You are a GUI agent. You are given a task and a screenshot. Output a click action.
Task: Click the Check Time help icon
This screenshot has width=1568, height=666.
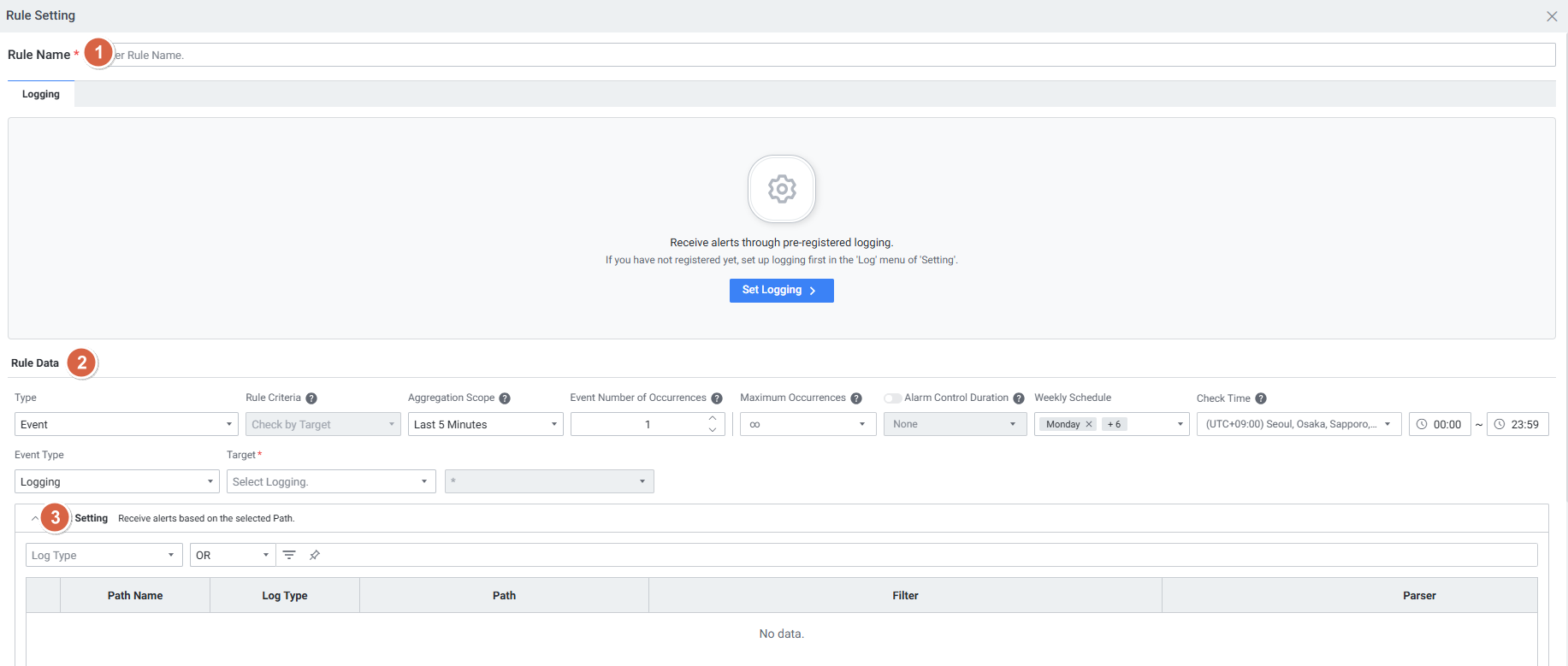(1261, 398)
